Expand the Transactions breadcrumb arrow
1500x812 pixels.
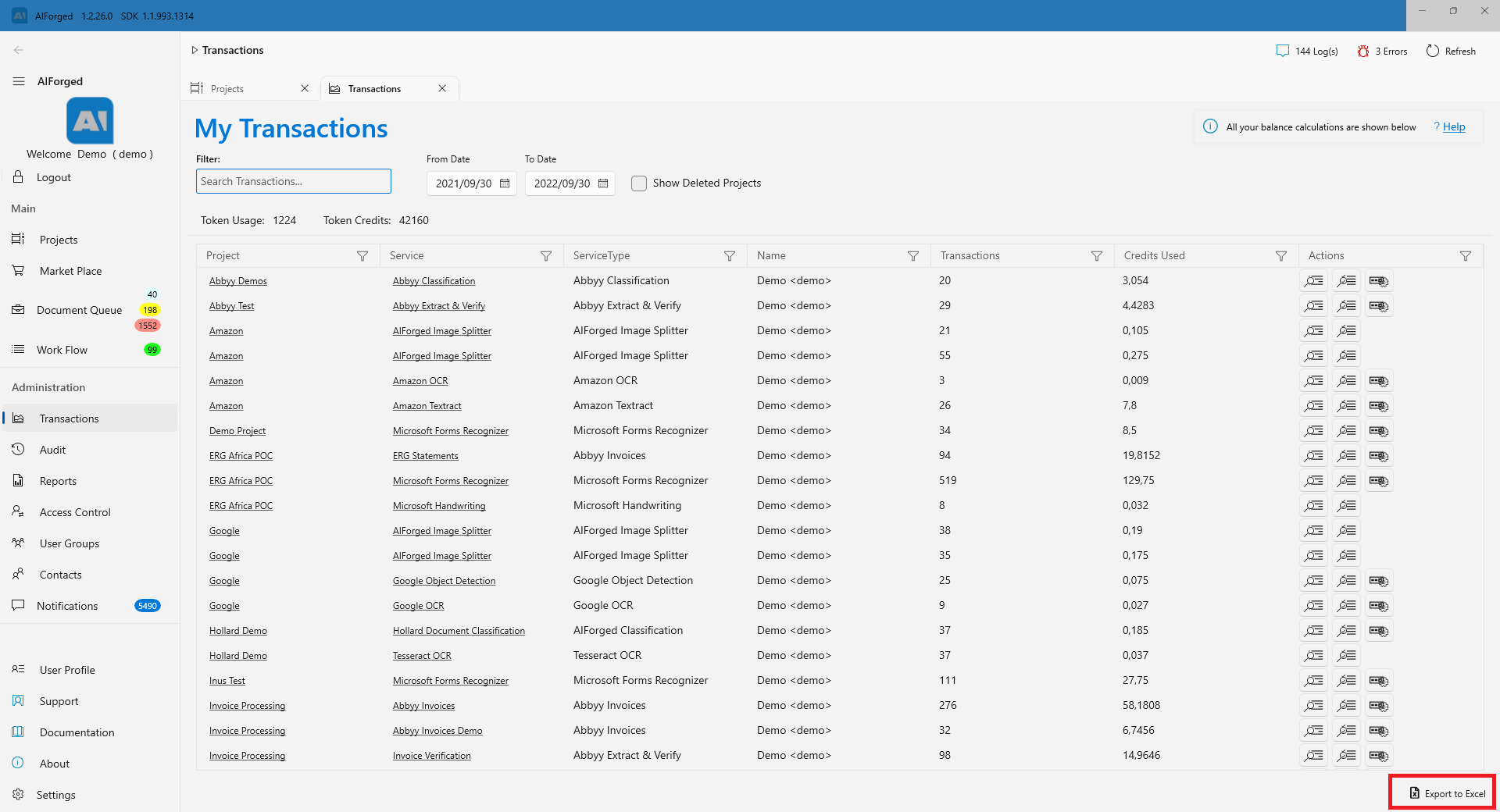click(x=195, y=50)
